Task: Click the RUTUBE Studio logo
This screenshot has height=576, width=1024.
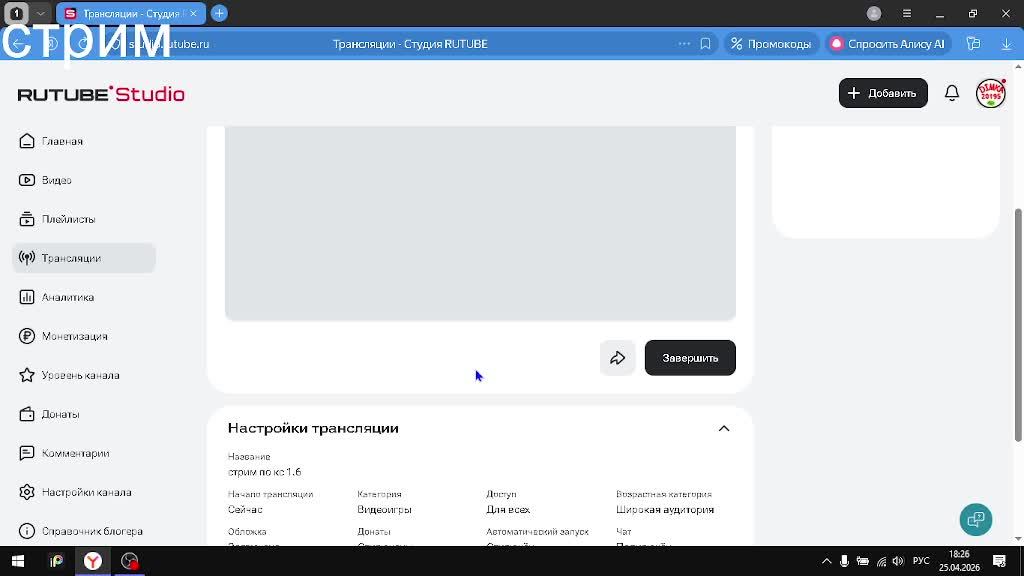Action: [x=101, y=94]
